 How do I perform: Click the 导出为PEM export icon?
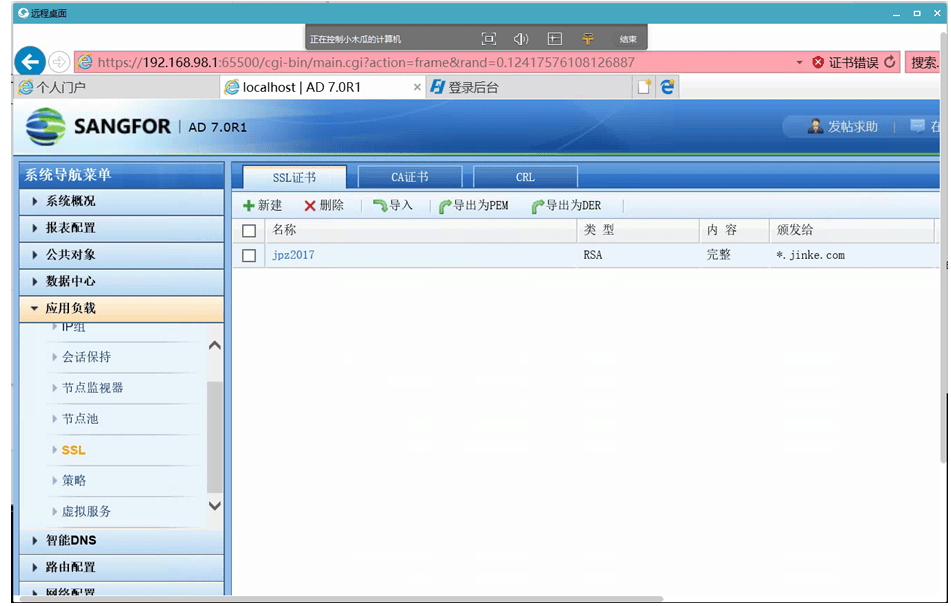(445, 207)
